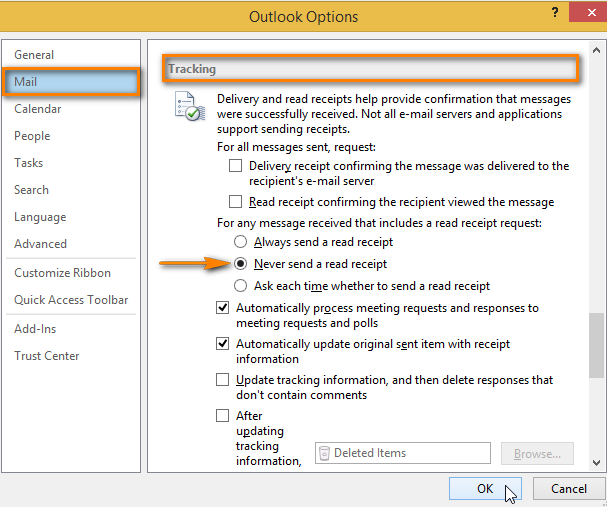The height and width of the screenshot is (507, 607).
Task: Open Customize Ribbon settings
Action: (62, 273)
